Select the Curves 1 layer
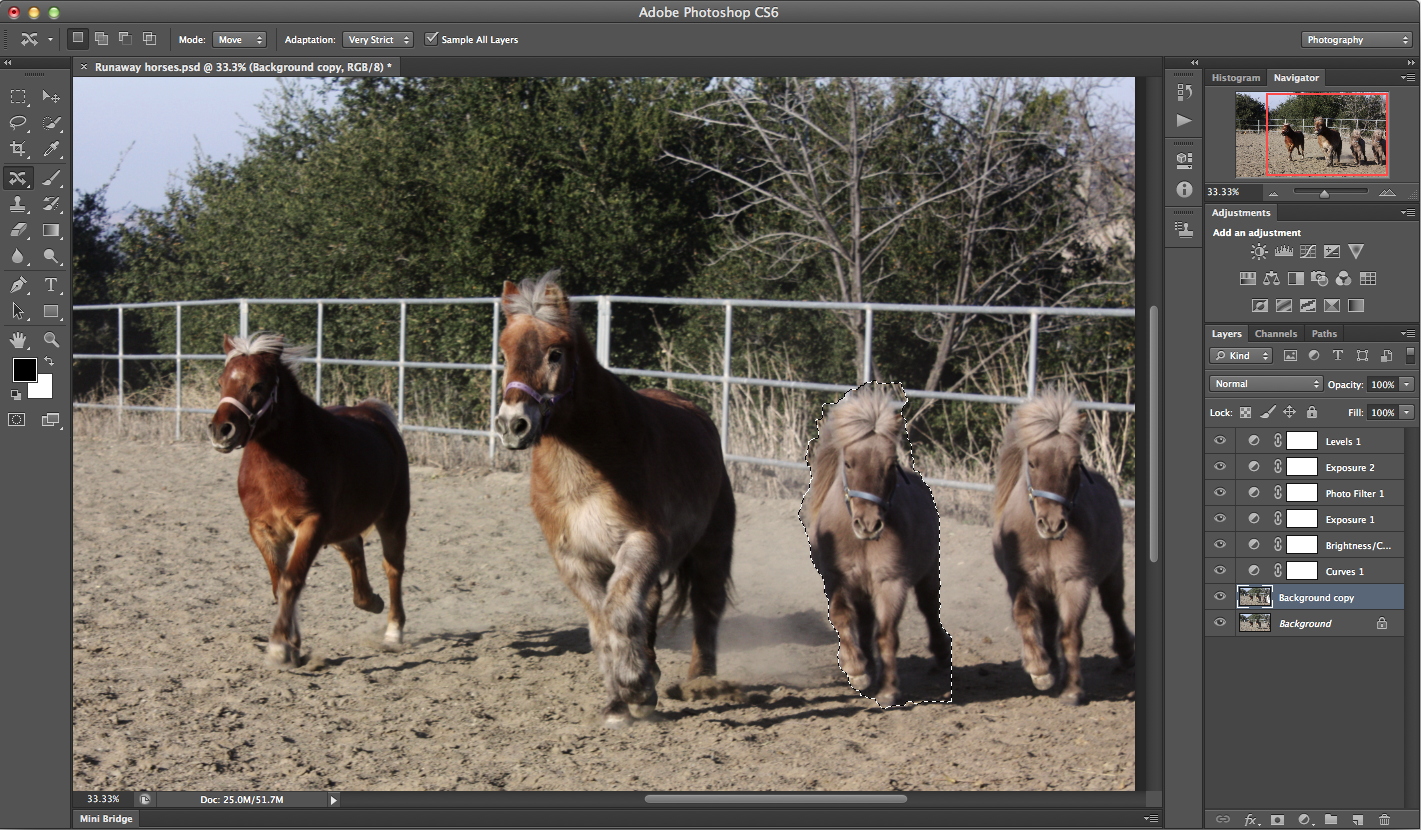The width and height of the screenshot is (1421, 830). pos(1344,572)
